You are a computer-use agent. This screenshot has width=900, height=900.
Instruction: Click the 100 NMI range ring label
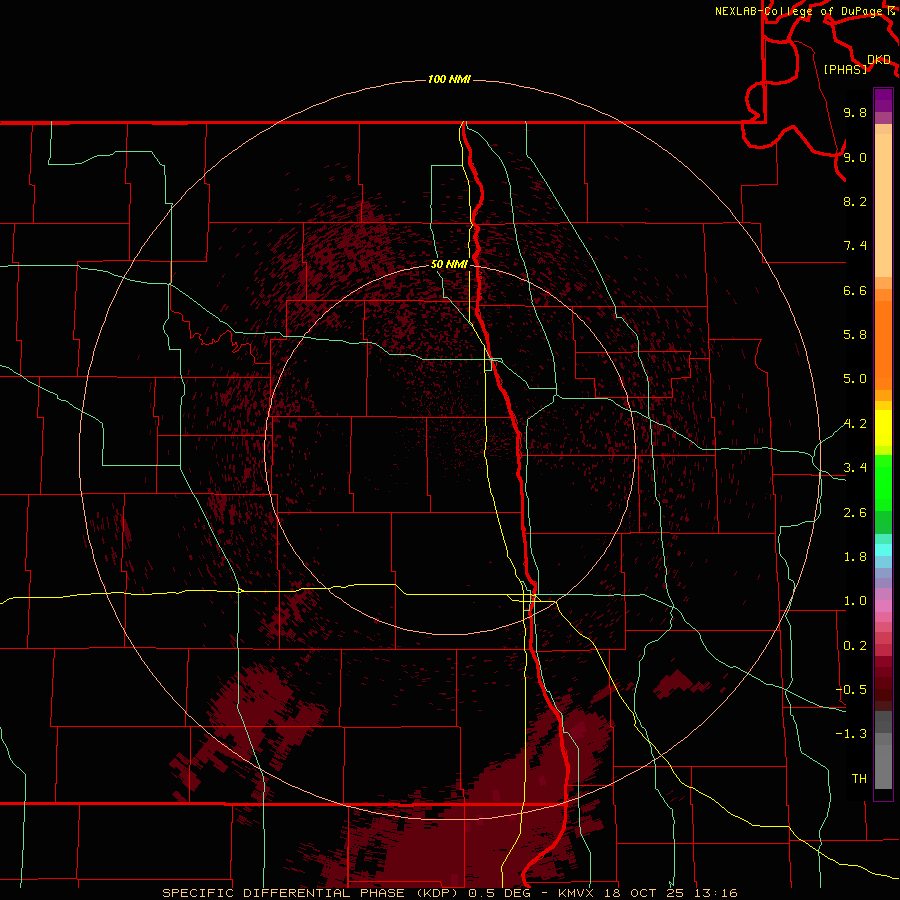pyautogui.click(x=449, y=79)
